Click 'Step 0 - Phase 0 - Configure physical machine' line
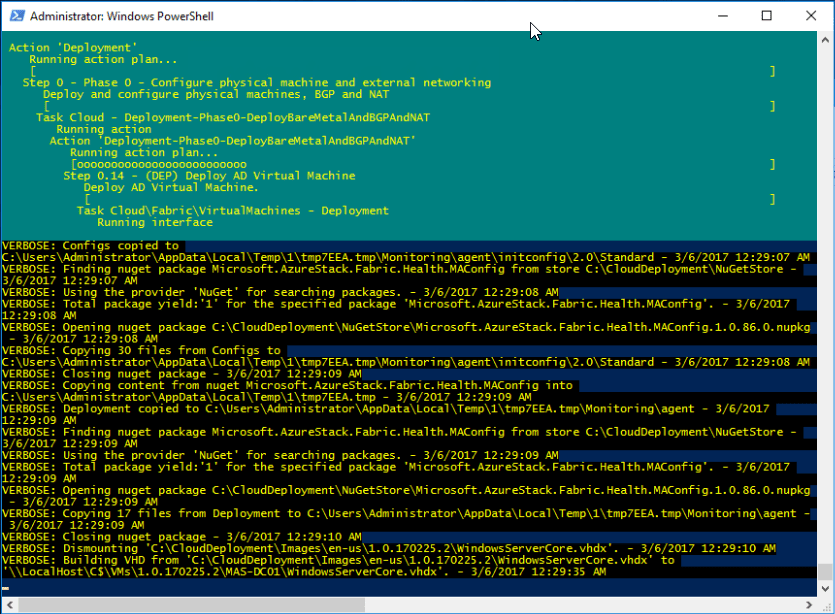835x614 pixels. point(257,83)
